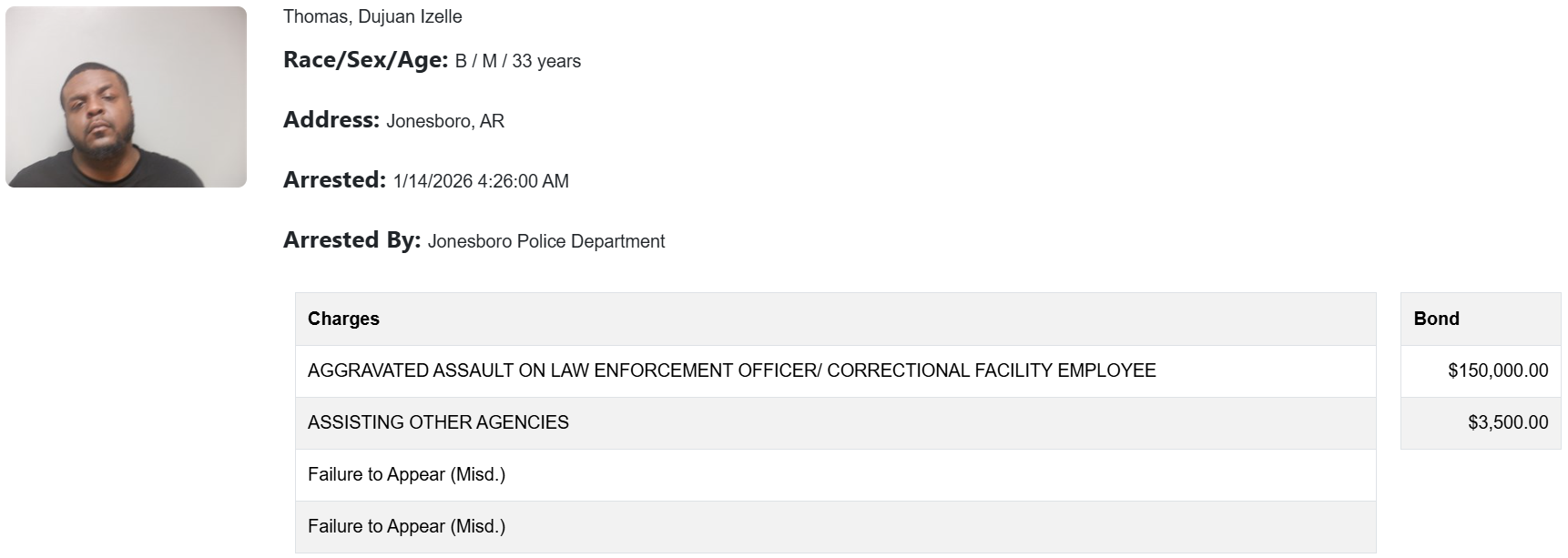Select the Jonesboro Police Department text

coord(546,241)
